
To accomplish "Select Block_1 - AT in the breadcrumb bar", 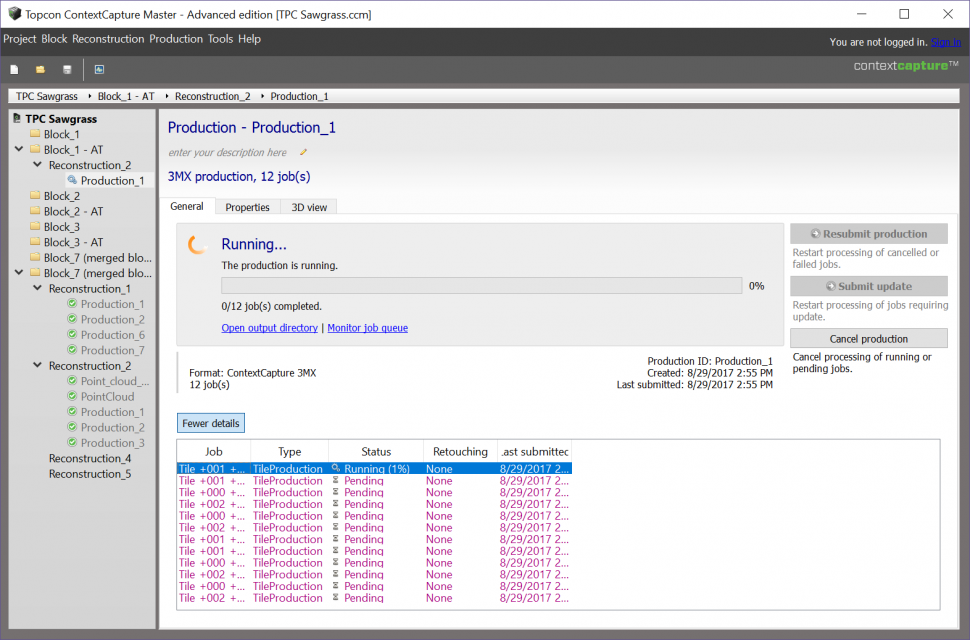I will 126,96.
